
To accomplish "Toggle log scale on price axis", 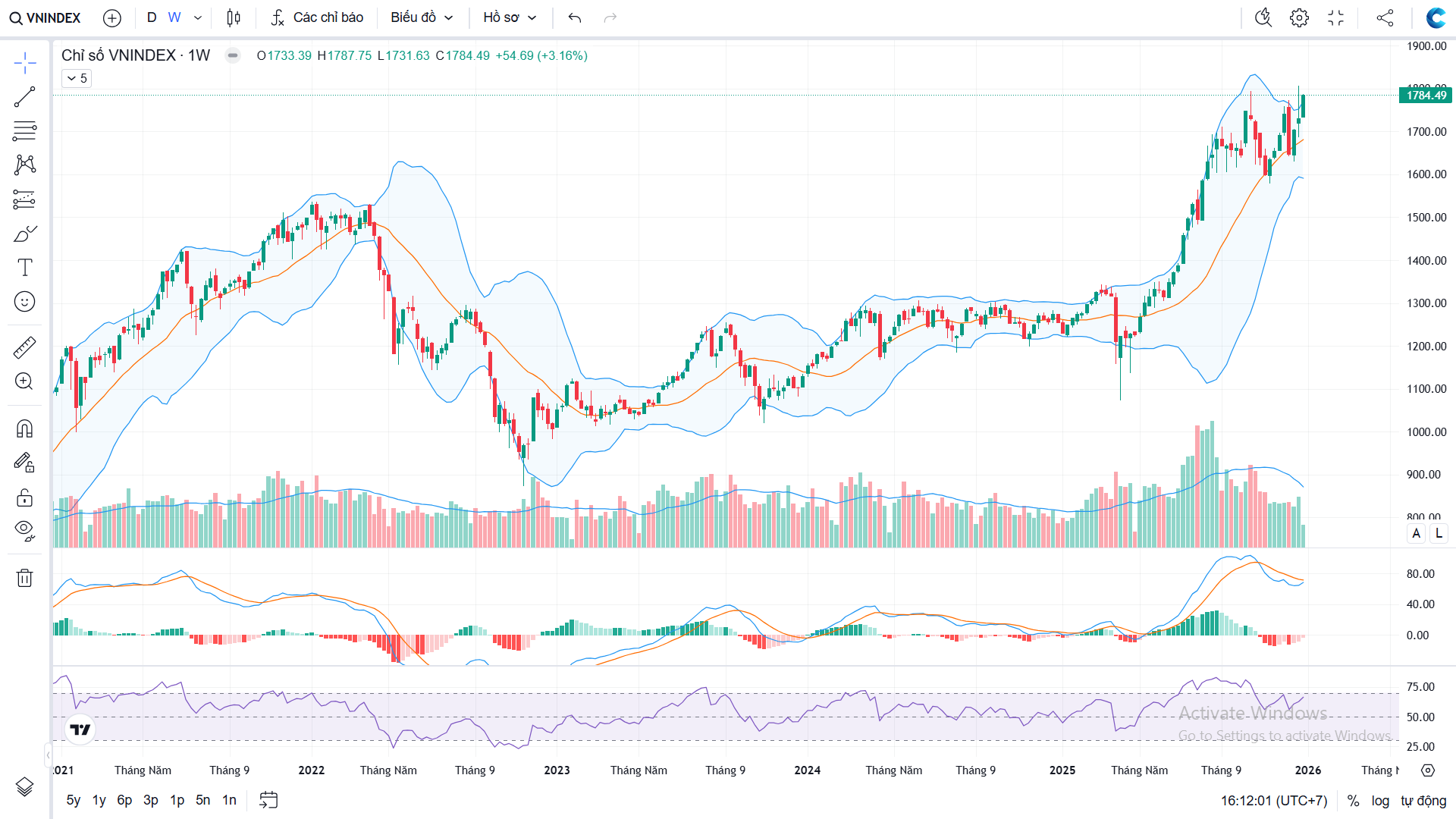I will coord(1380,801).
